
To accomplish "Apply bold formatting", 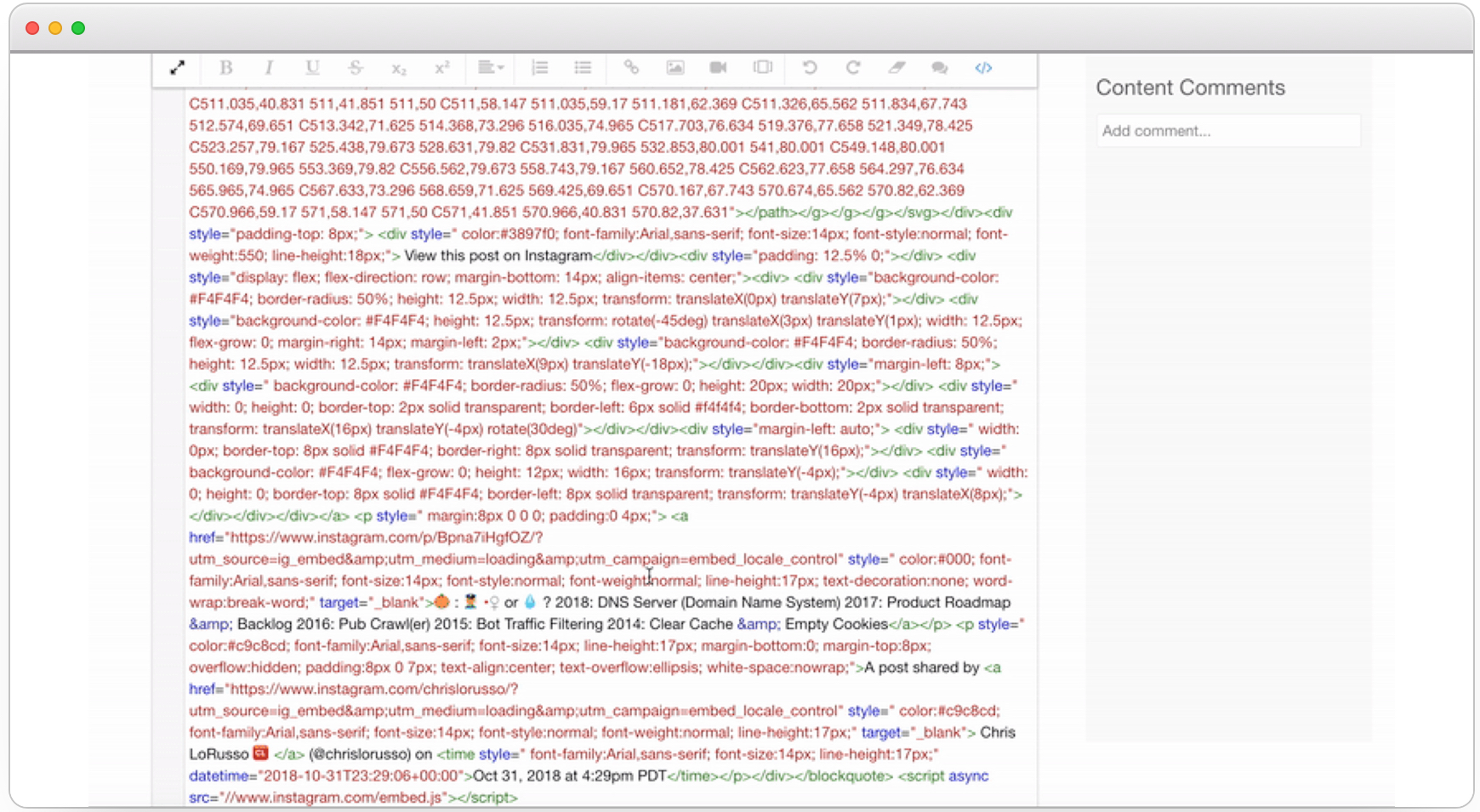I will (x=225, y=68).
